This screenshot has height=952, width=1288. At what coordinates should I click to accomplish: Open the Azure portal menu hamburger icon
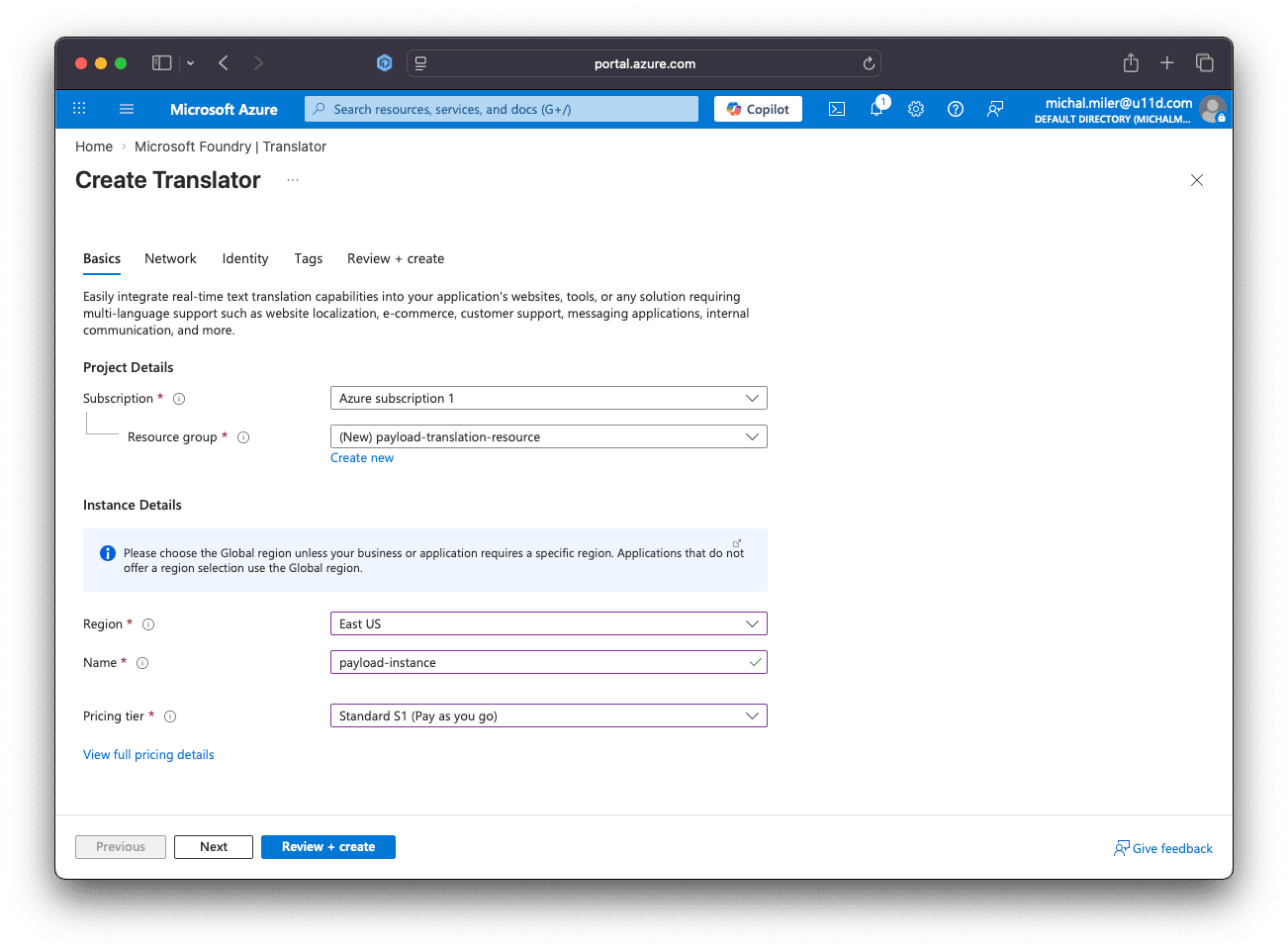tap(126, 109)
